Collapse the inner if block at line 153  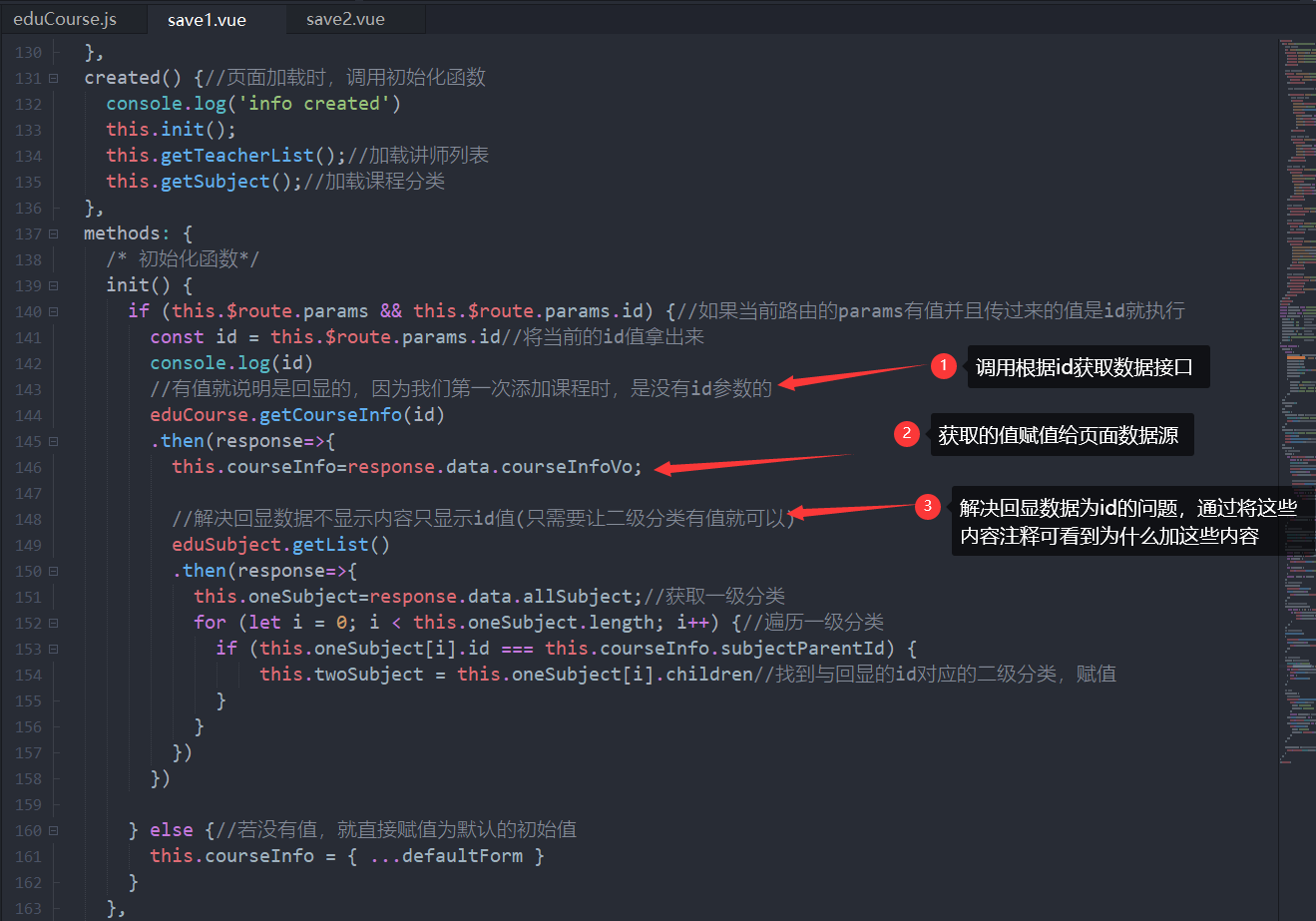(x=53, y=649)
